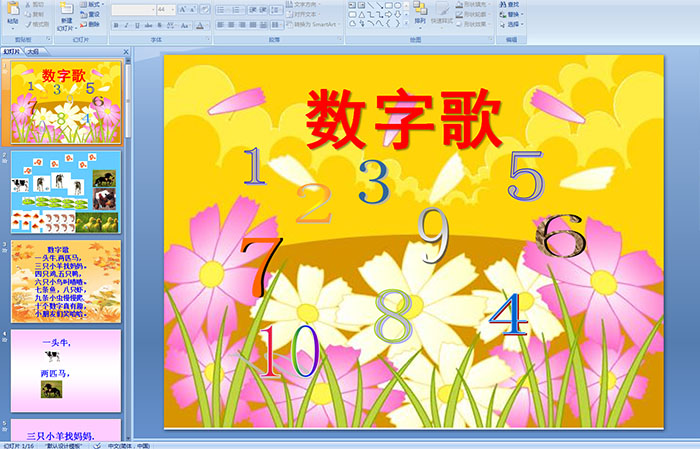Select the Oval shape in gallery
This screenshot has height=449, width=700.
pyautogui.click(x=397, y=5)
